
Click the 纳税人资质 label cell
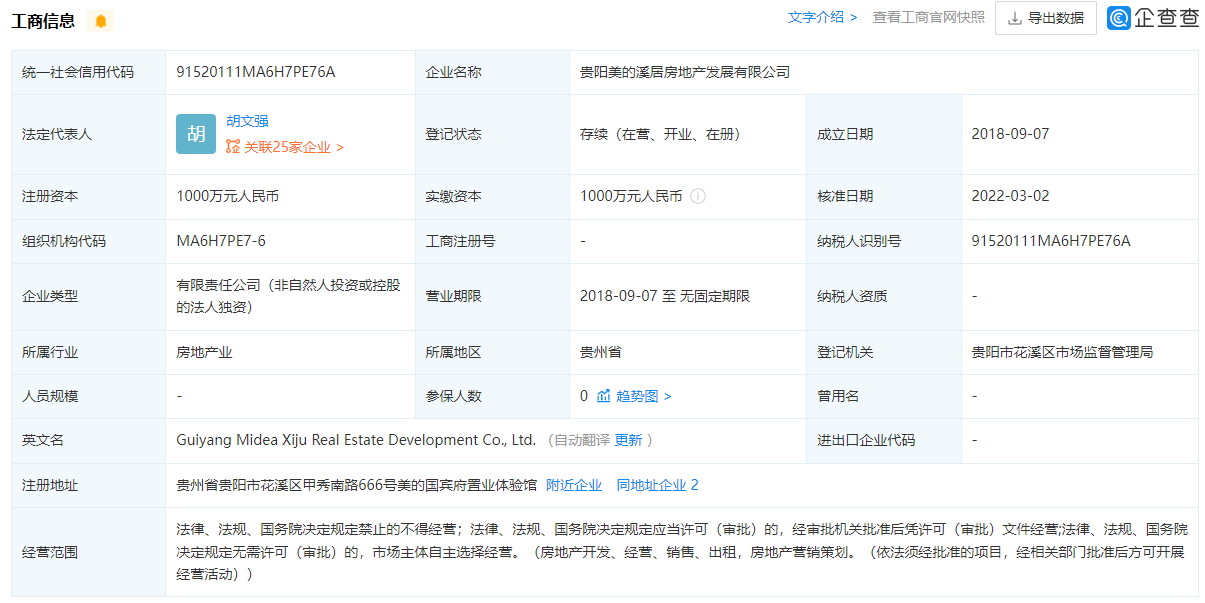coord(884,296)
